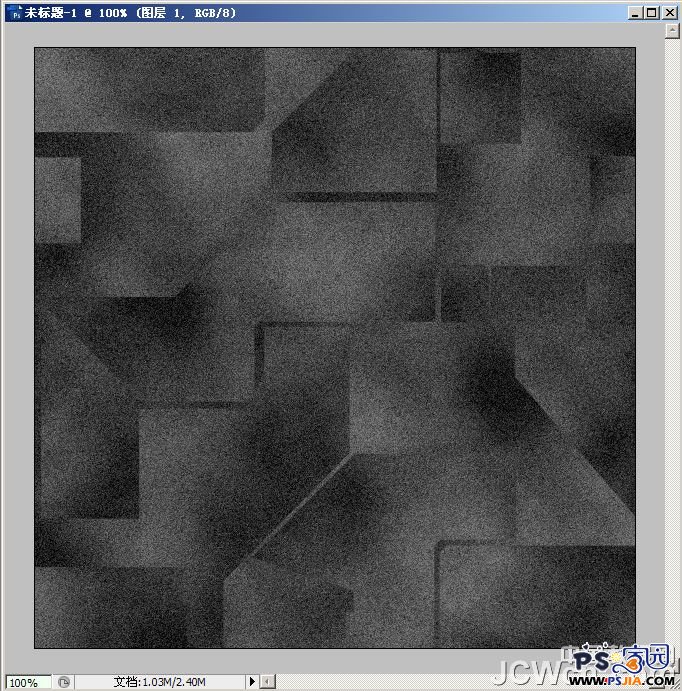Open the status bar flyout arrow menu

point(252,682)
